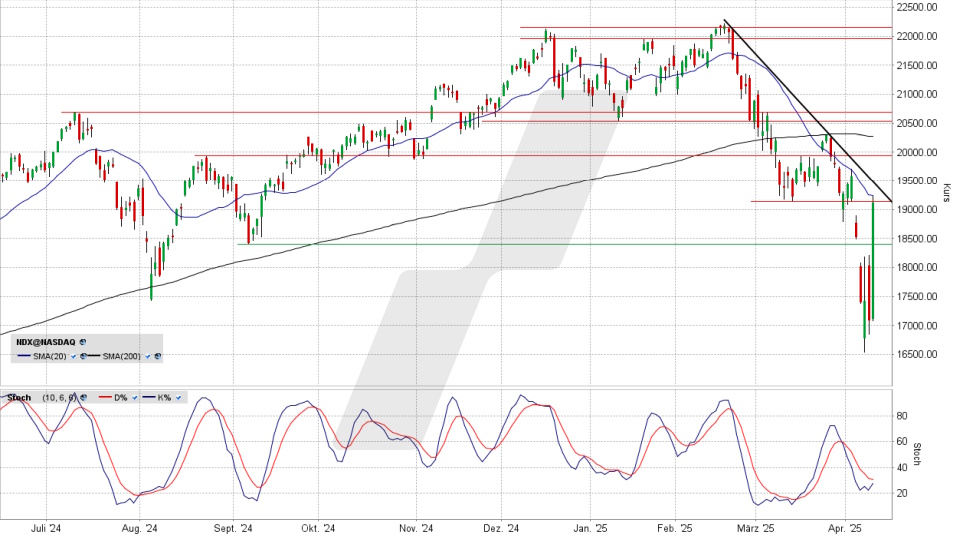The image size is (960, 540).
Task: Click the 40 stochastic axis label
Action: (x=902, y=468)
